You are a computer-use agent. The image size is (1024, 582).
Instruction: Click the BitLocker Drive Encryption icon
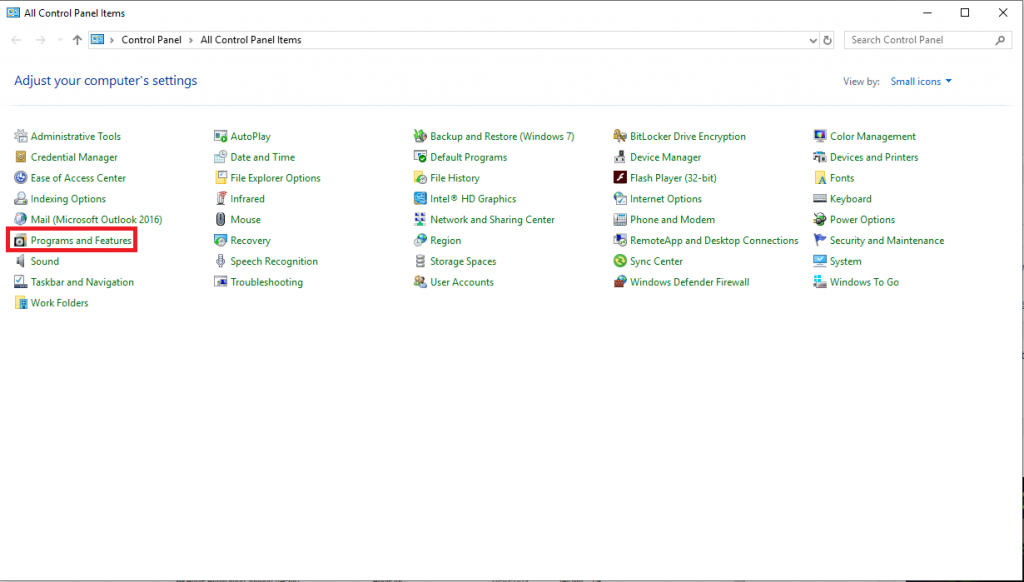pyautogui.click(x=620, y=137)
